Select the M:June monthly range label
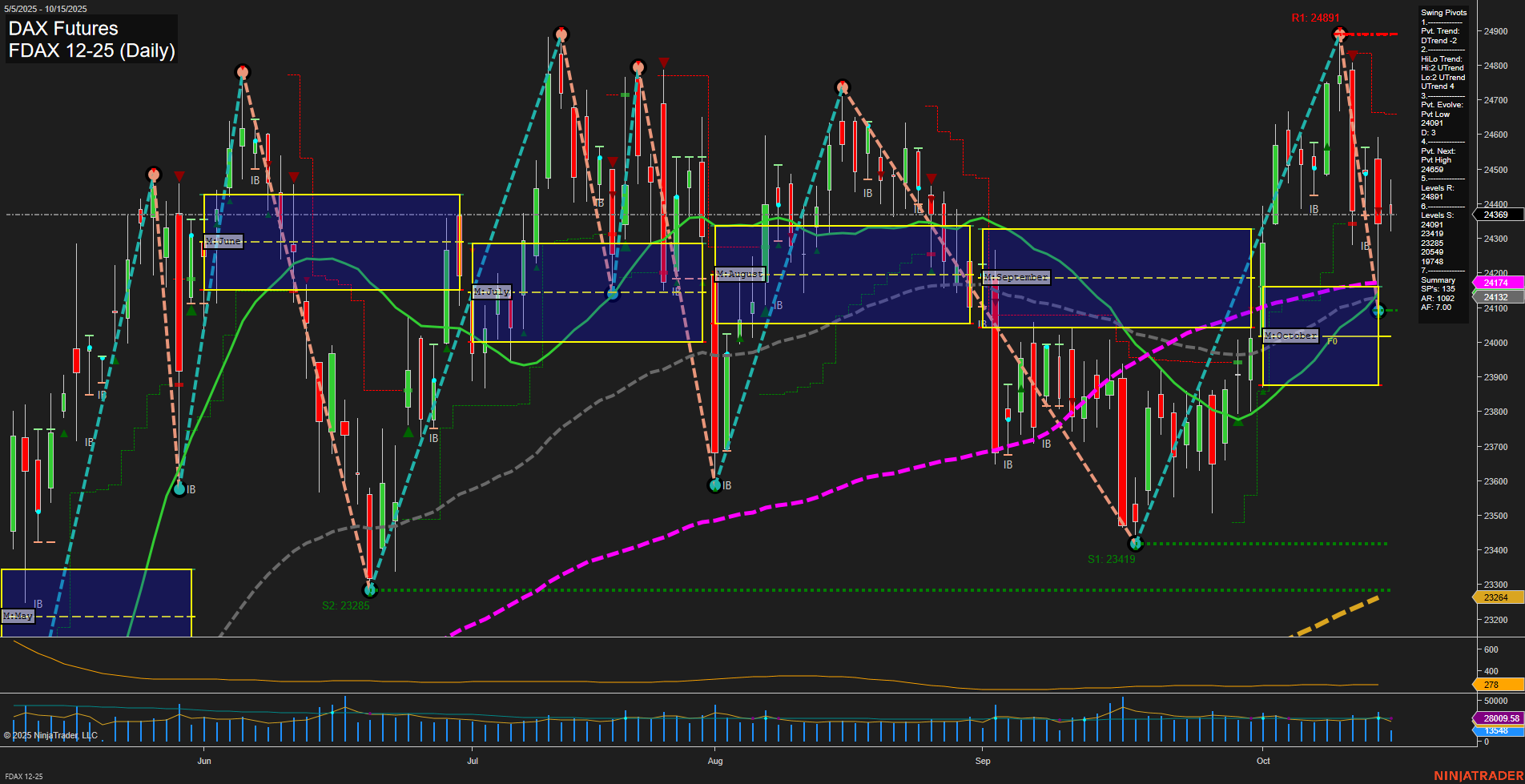Screen dimensions: 1525x784 [223, 241]
